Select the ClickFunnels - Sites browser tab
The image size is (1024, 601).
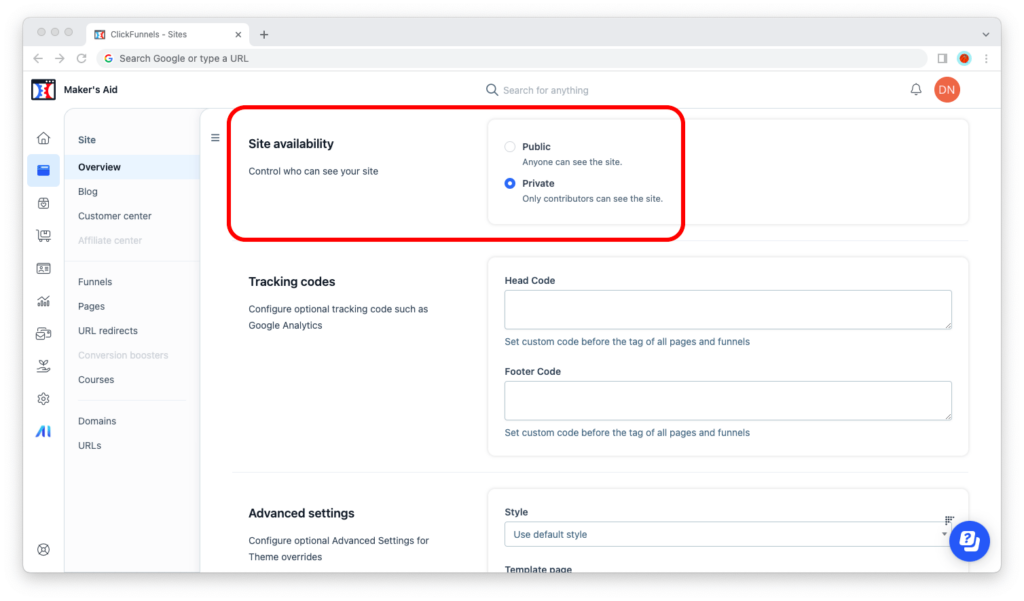168,35
